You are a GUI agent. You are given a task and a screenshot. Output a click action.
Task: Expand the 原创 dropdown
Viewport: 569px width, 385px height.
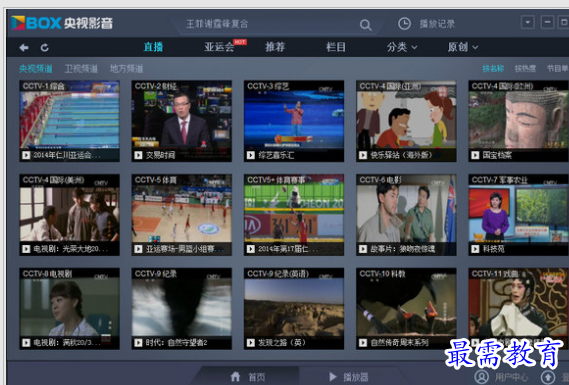(x=463, y=47)
